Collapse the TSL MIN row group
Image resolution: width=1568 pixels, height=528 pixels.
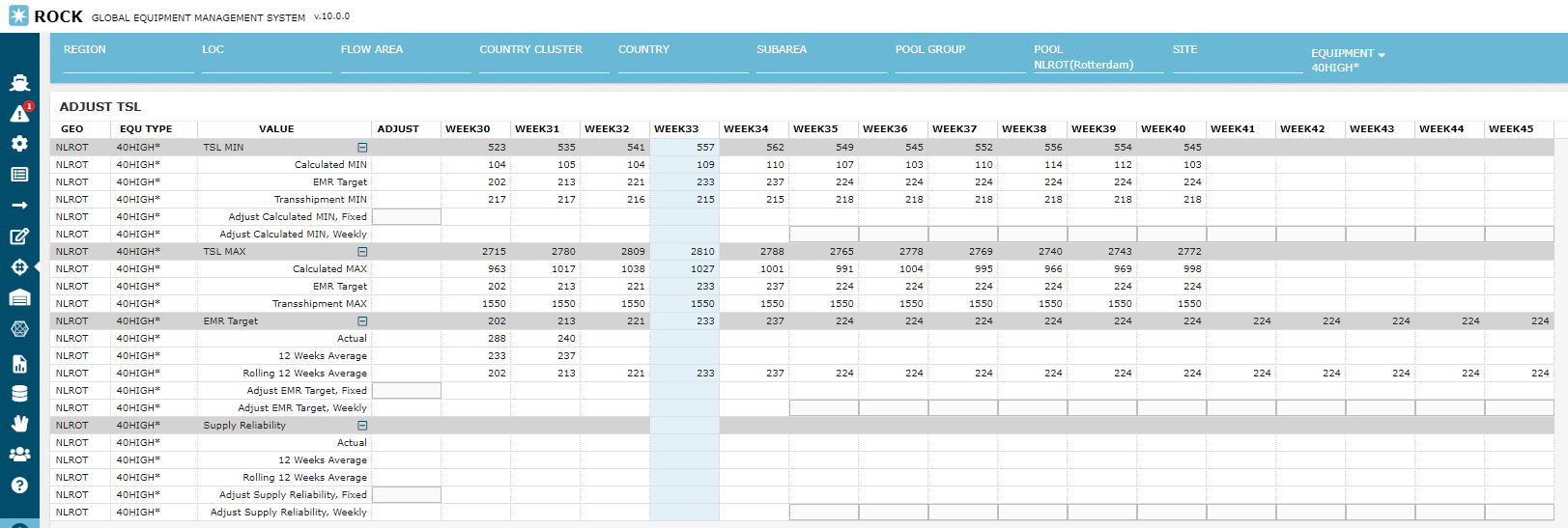[x=362, y=148]
